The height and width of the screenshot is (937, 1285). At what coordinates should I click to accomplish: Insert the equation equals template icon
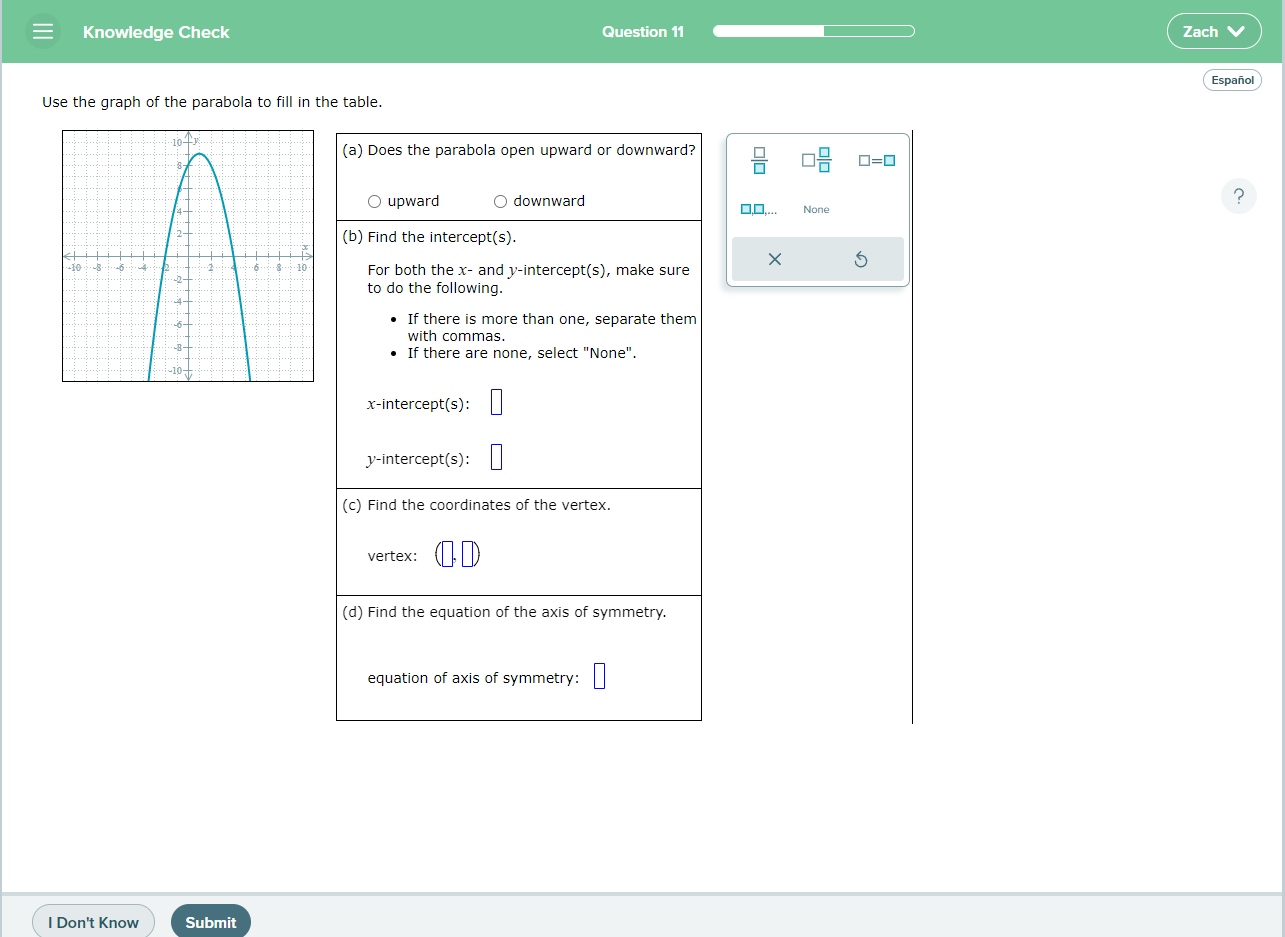coord(876,160)
